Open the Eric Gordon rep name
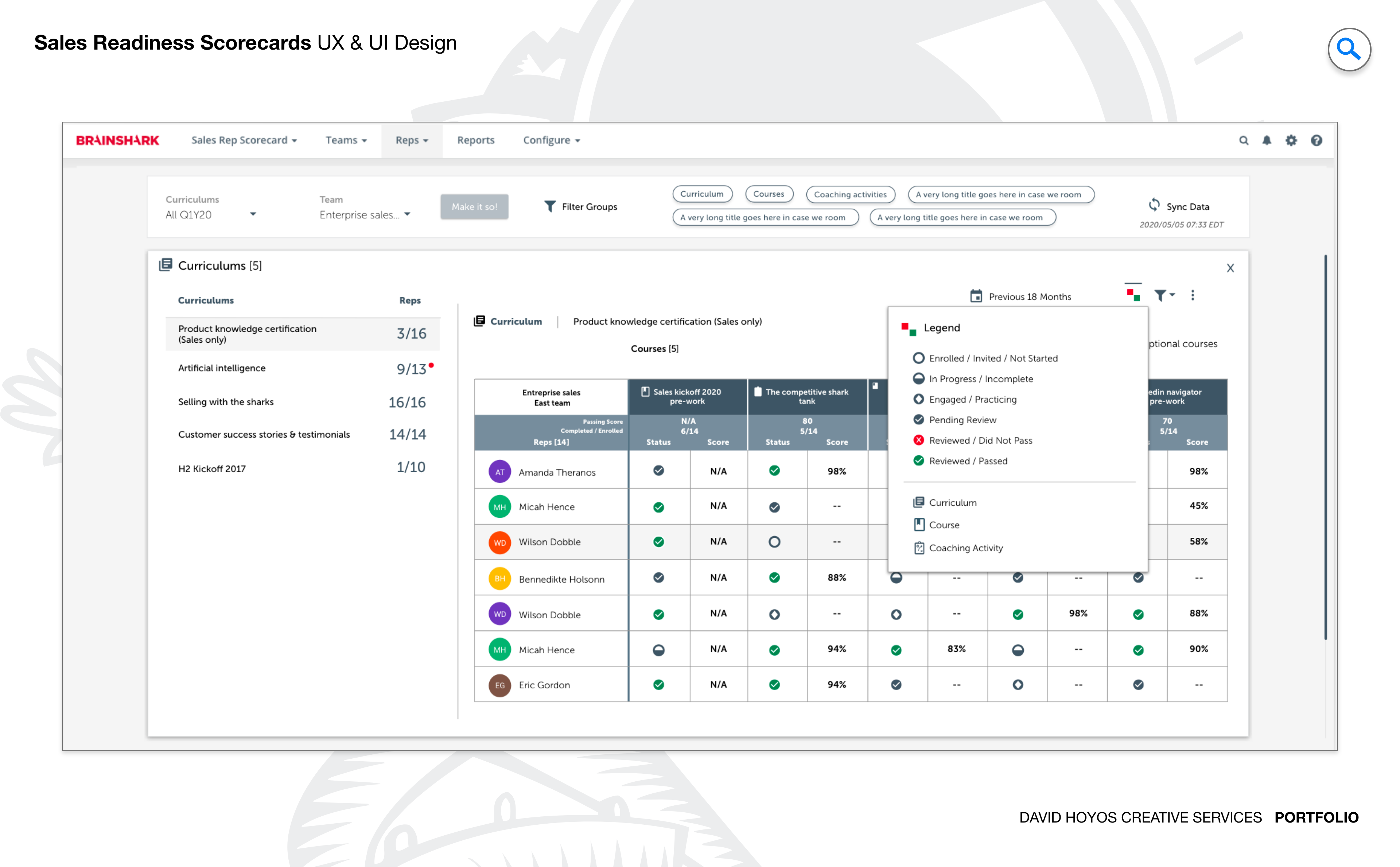 coord(544,685)
